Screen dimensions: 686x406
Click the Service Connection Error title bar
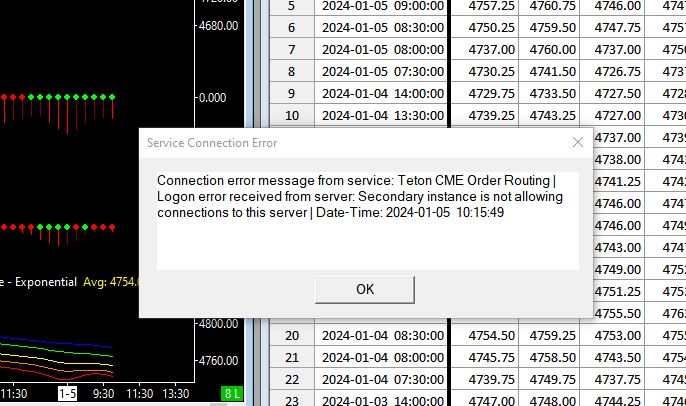[366, 143]
